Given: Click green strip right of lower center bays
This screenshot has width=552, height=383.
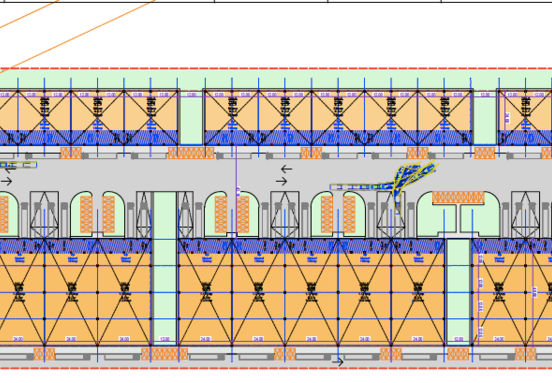Looking at the screenshot, I should coord(458,292).
